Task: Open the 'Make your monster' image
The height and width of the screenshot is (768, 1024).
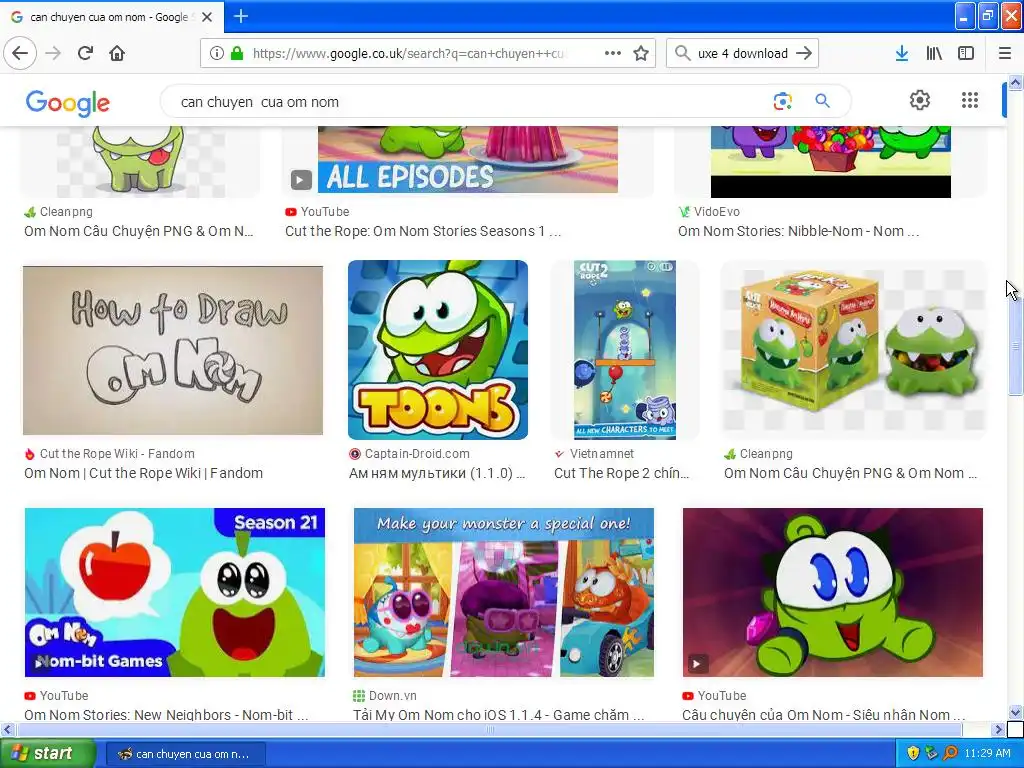Action: tap(504, 592)
